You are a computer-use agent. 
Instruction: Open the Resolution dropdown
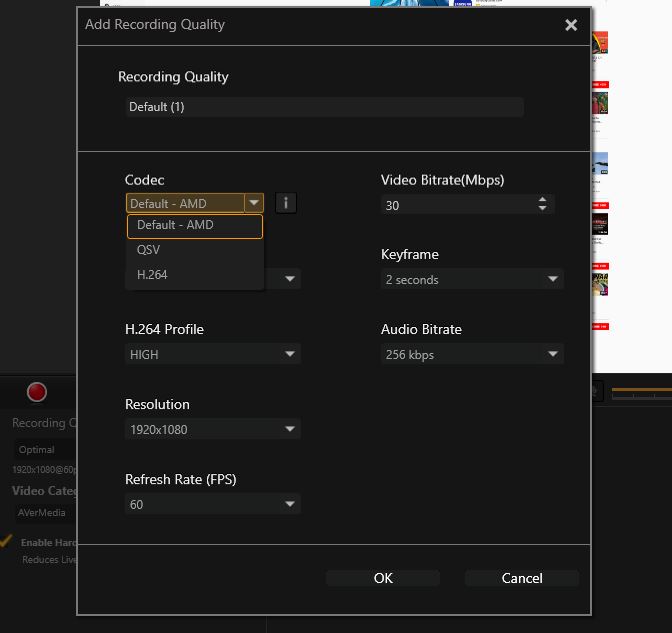pos(213,429)
